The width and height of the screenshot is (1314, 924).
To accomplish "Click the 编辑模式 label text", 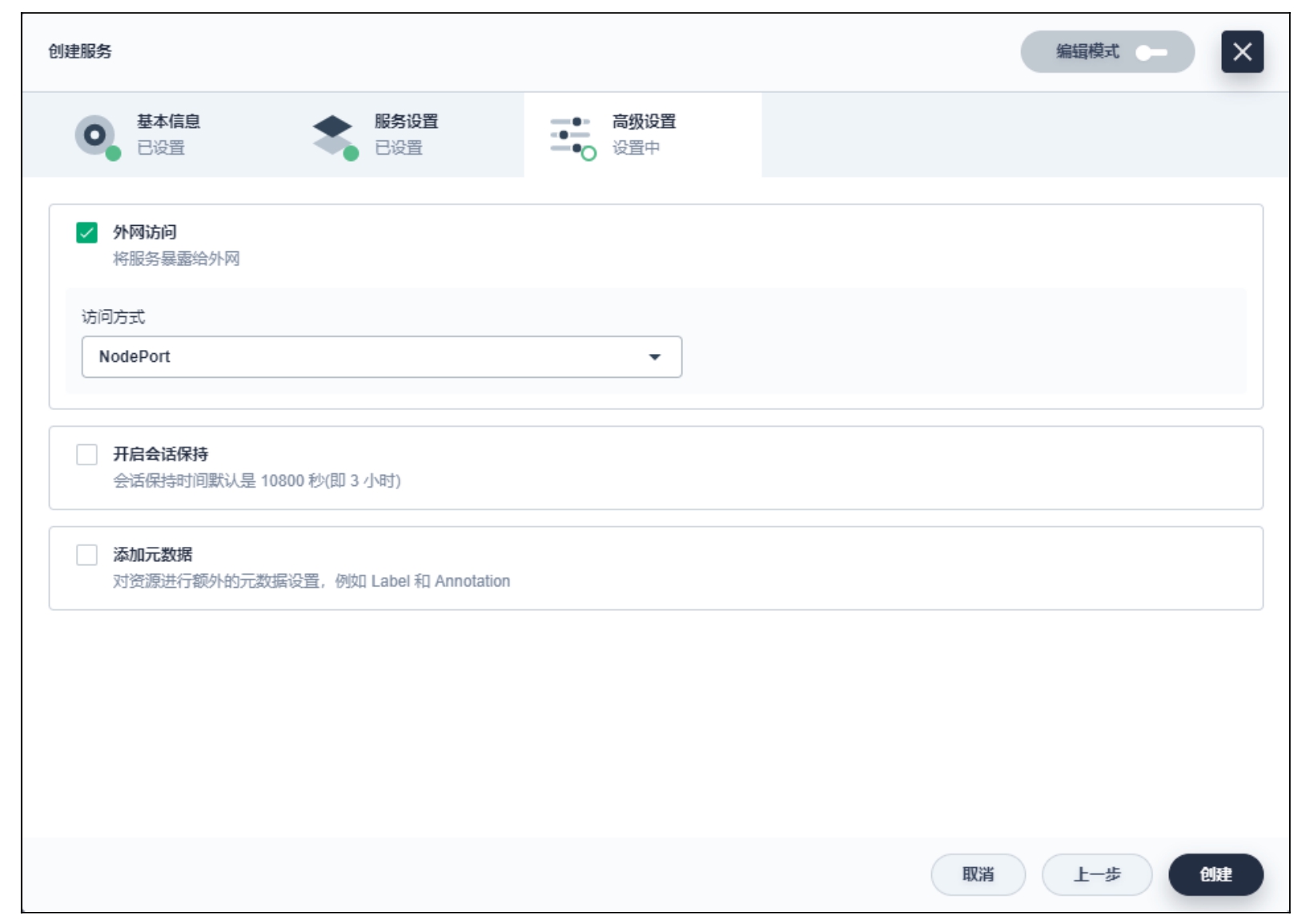I will tap(1087, 52).
